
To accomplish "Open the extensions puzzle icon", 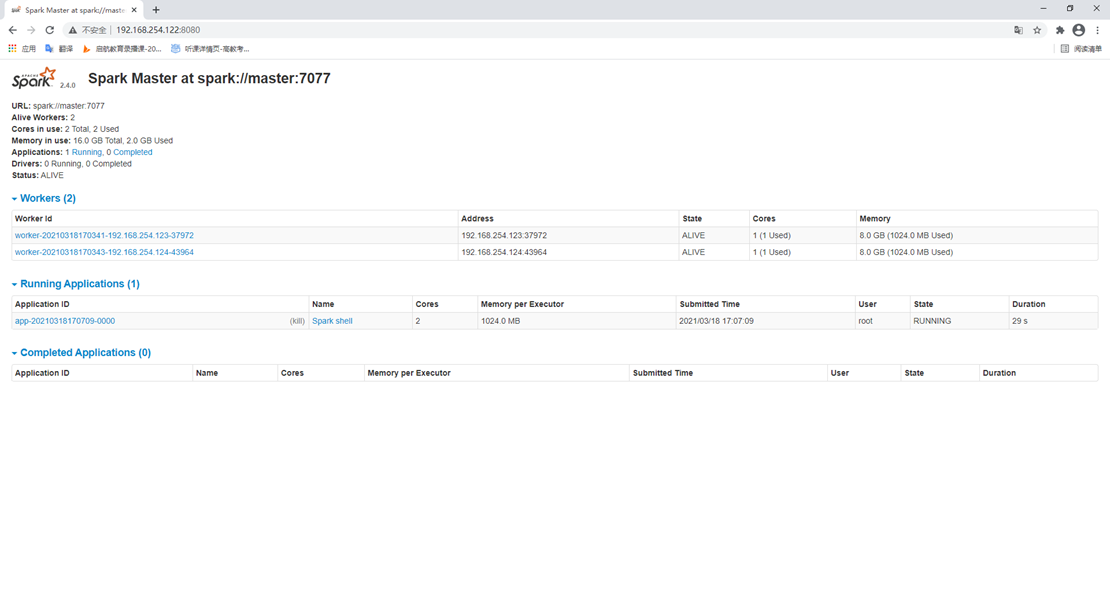I will click(x=1060, y=30).
